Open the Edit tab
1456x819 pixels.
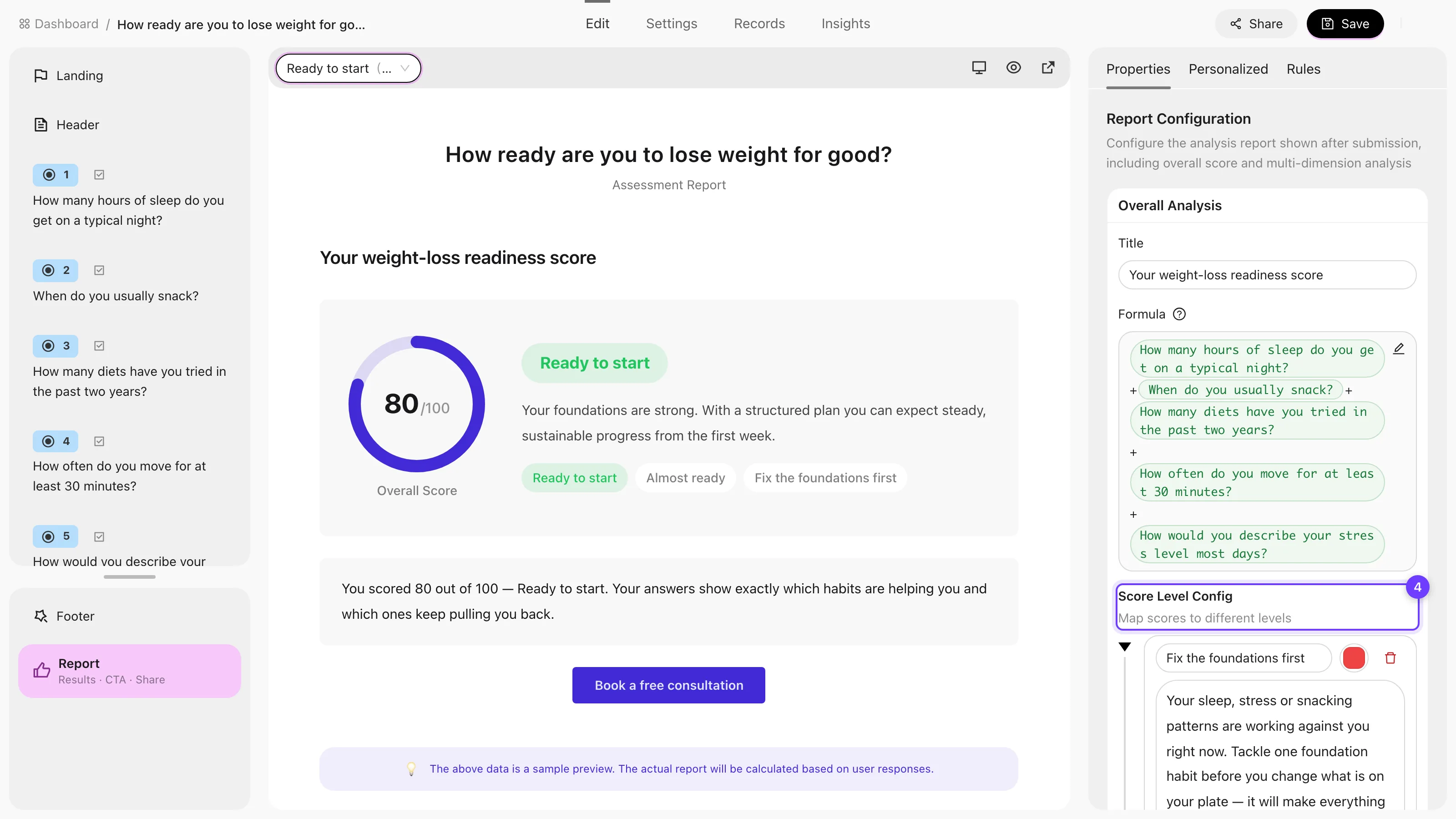[x=597, y=24]
